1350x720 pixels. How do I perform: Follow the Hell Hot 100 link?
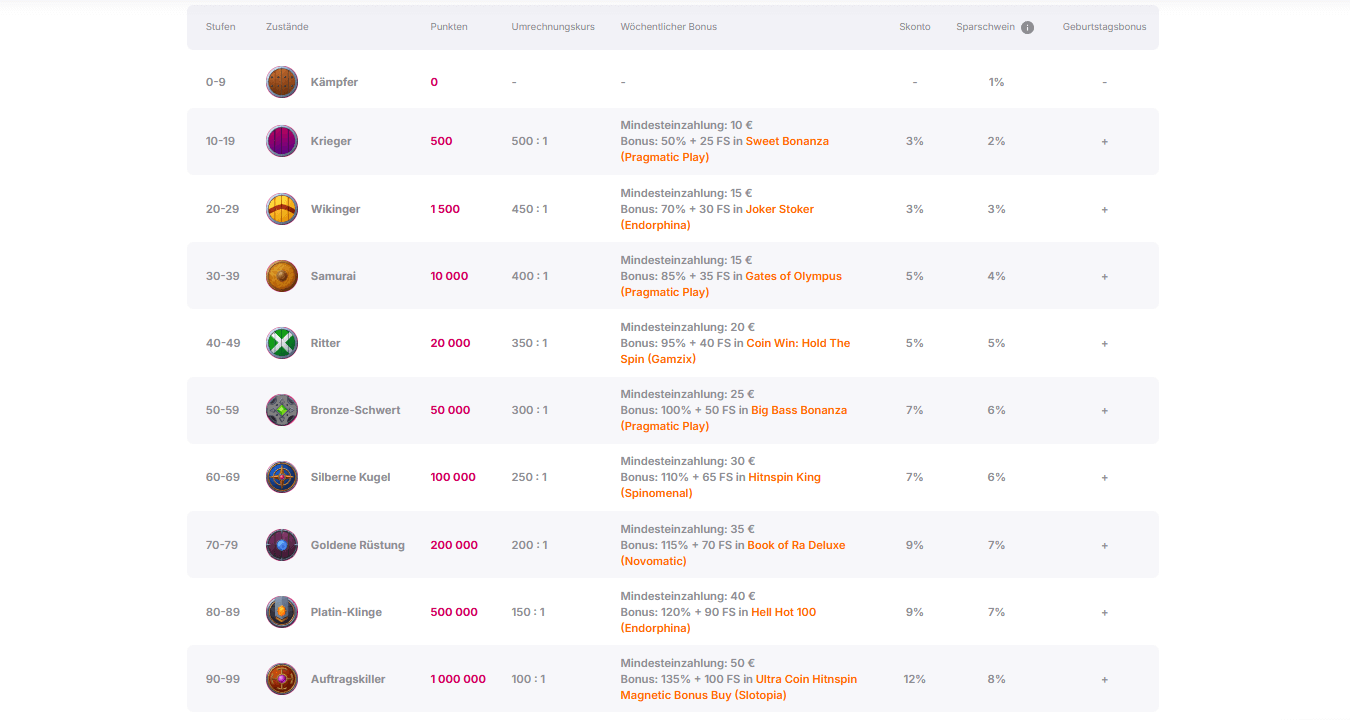783,612
